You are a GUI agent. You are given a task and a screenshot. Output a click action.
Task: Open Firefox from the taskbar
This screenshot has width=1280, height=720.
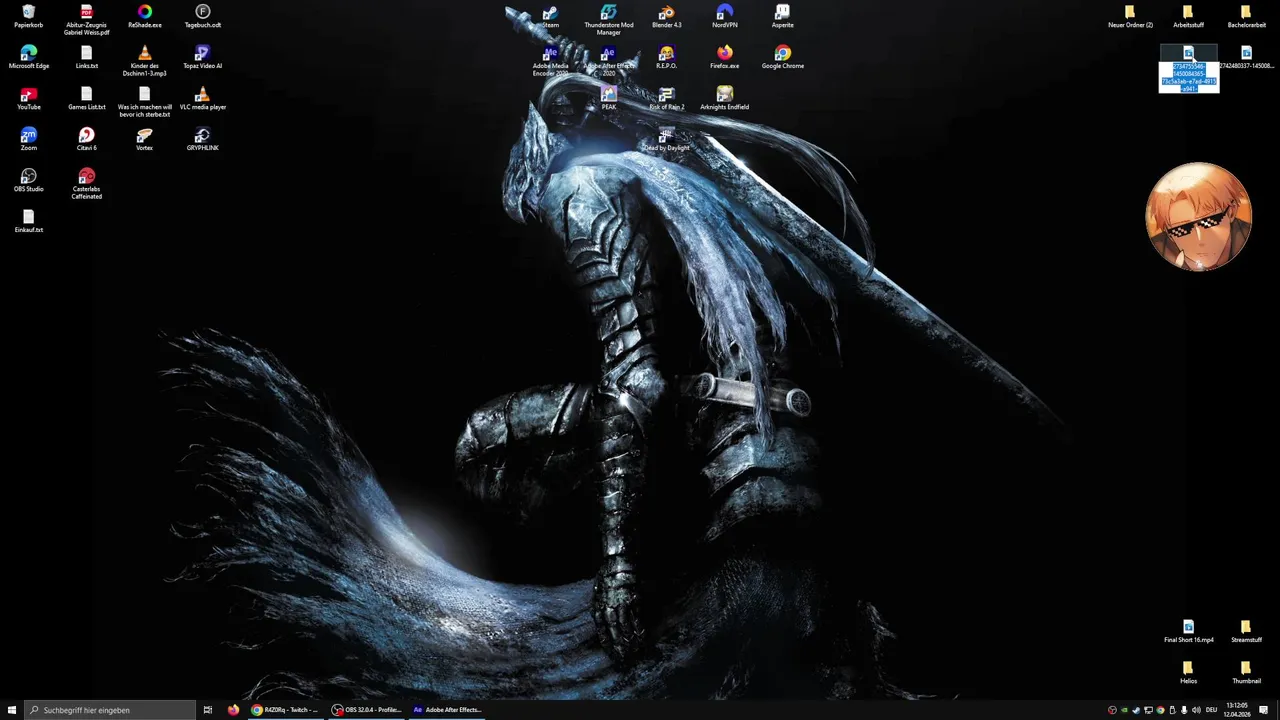(233, 710)
